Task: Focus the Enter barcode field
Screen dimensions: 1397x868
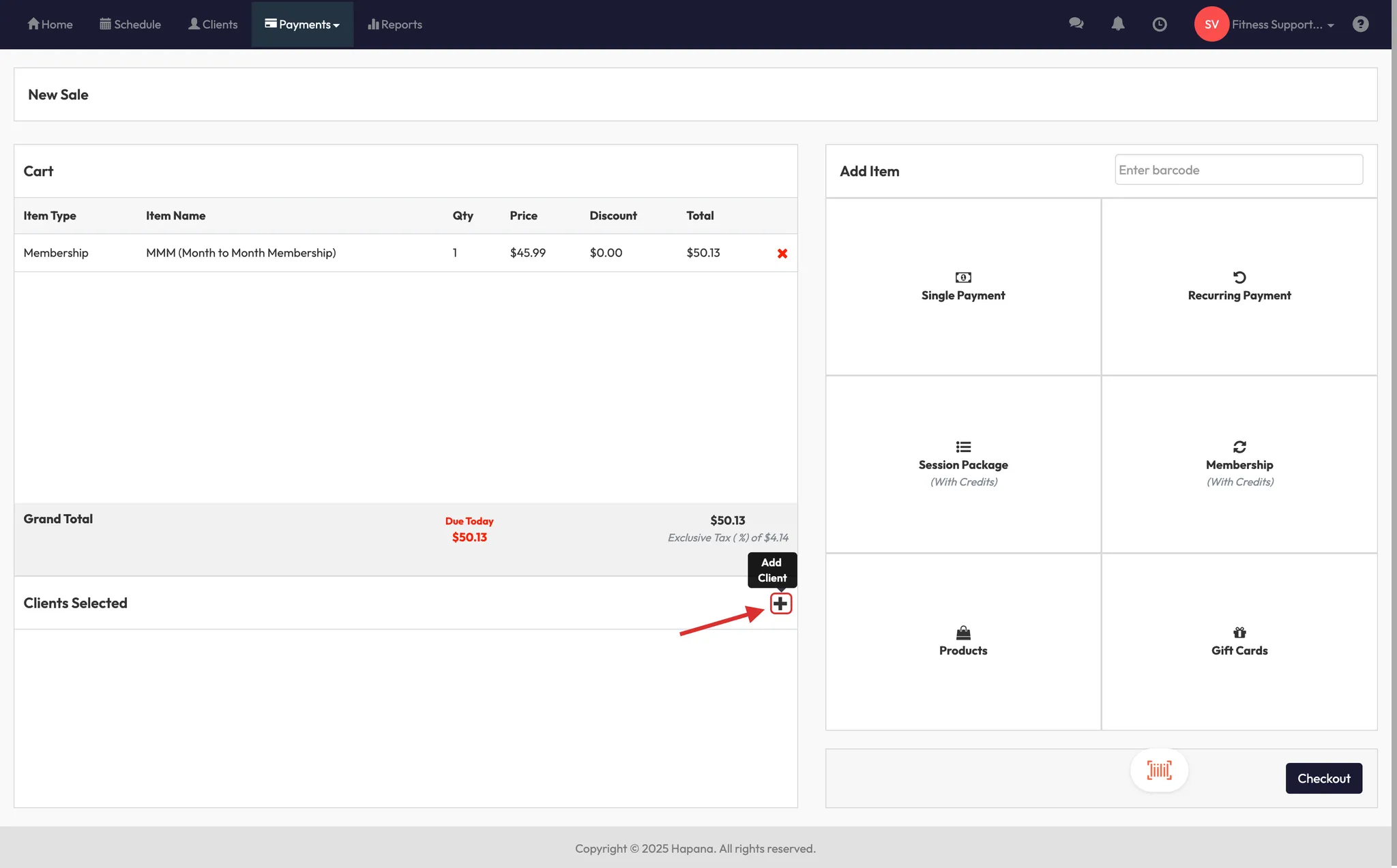Action: [x=1238, y=170]
